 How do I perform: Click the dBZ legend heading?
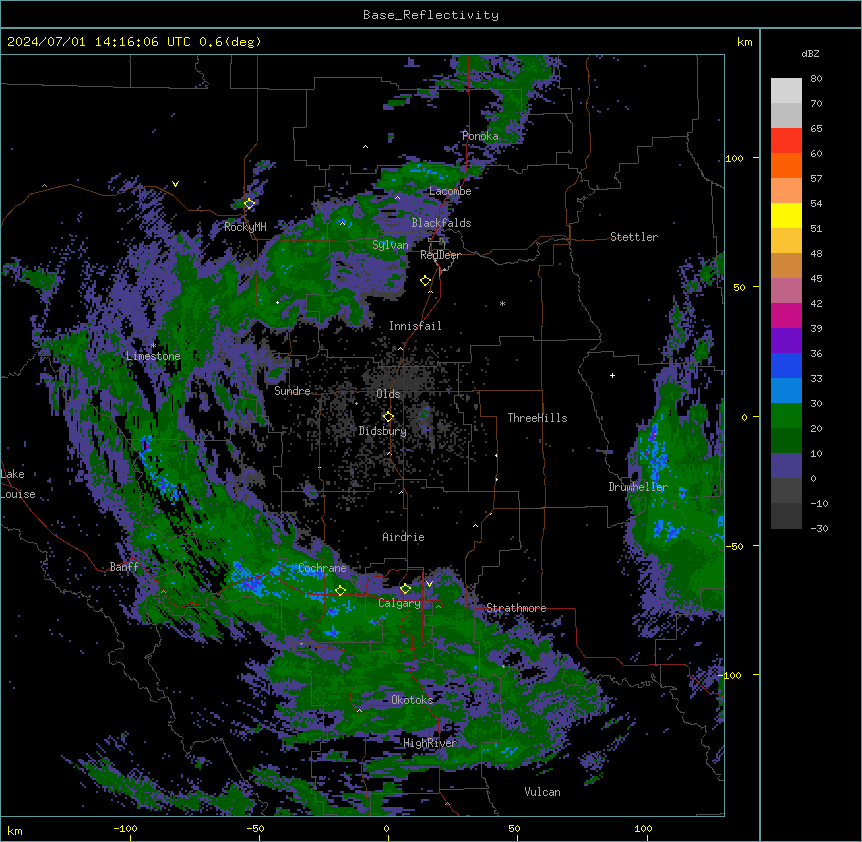810,53
